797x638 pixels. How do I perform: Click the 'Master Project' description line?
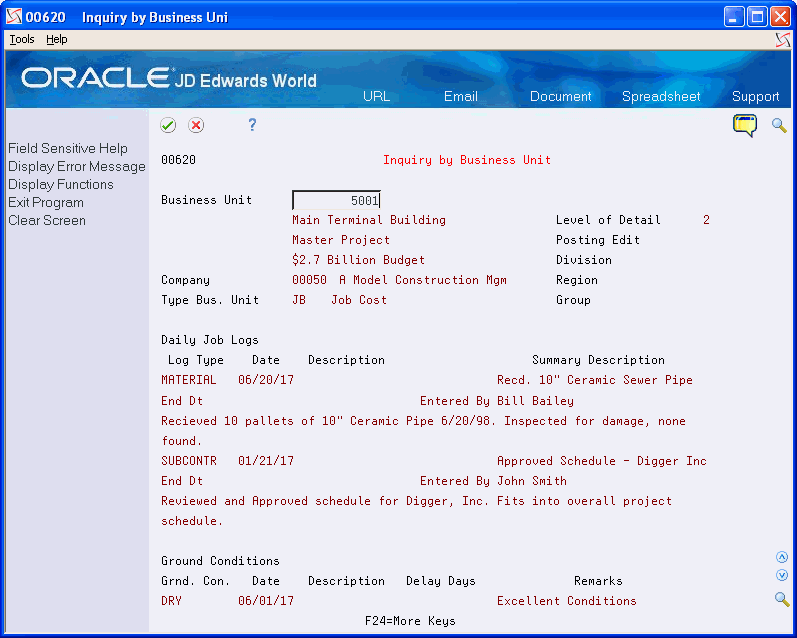click(x=341, y=239)
